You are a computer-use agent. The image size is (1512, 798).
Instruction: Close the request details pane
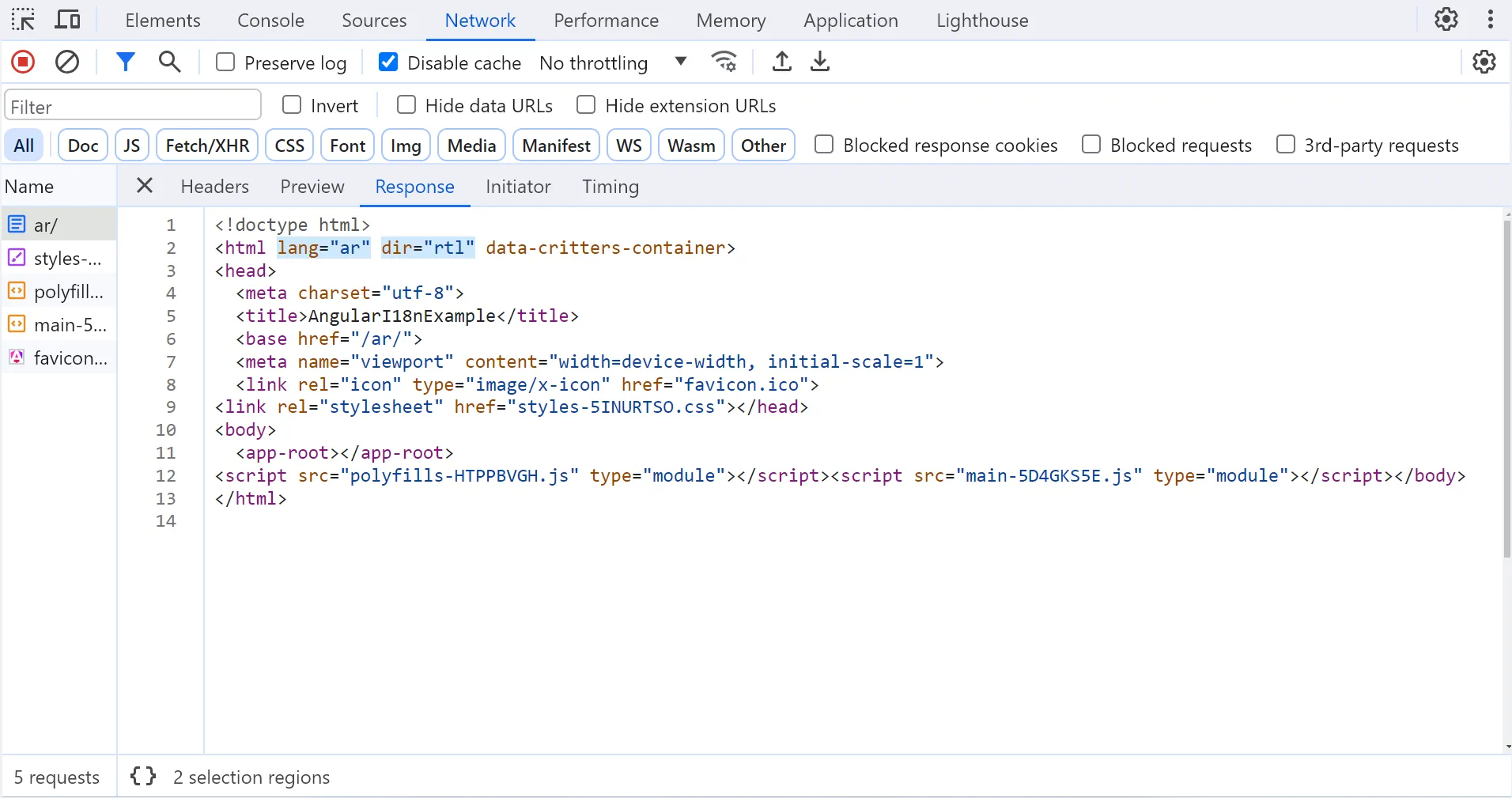[x=144, y=186]
